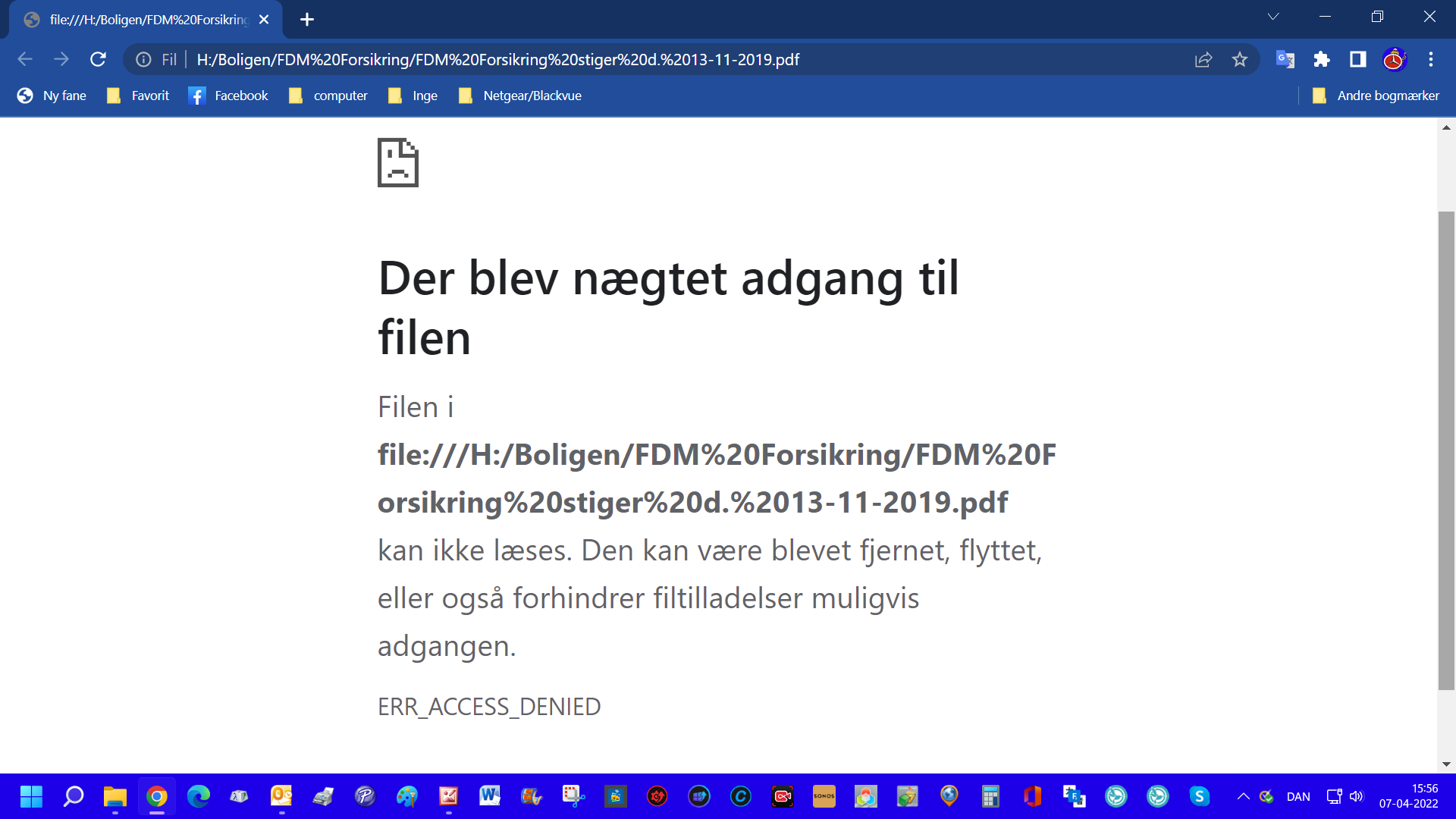Open a new tab with the plus button

[x=307, y=20]
